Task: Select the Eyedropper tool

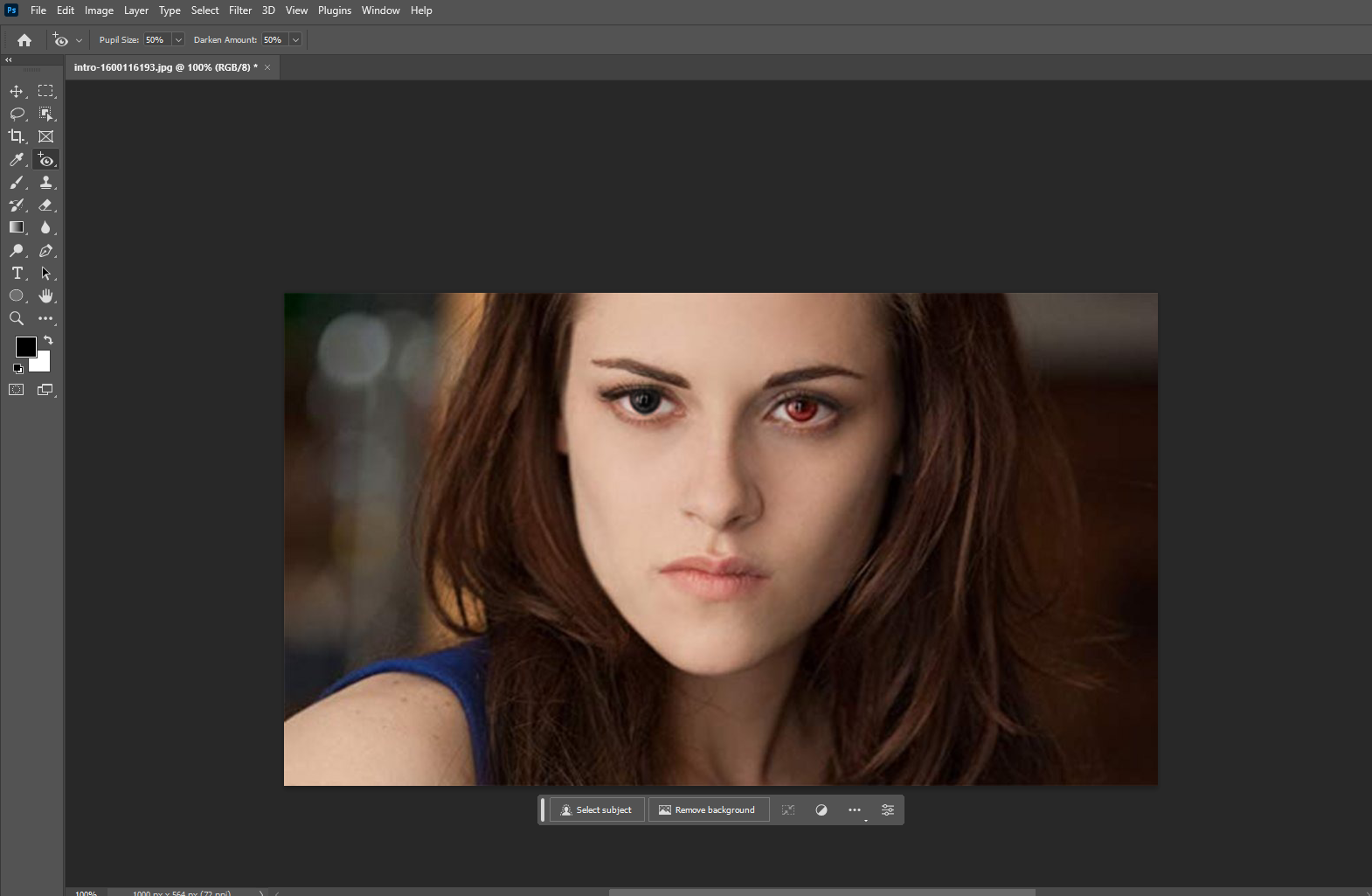Action: [17, 160]
